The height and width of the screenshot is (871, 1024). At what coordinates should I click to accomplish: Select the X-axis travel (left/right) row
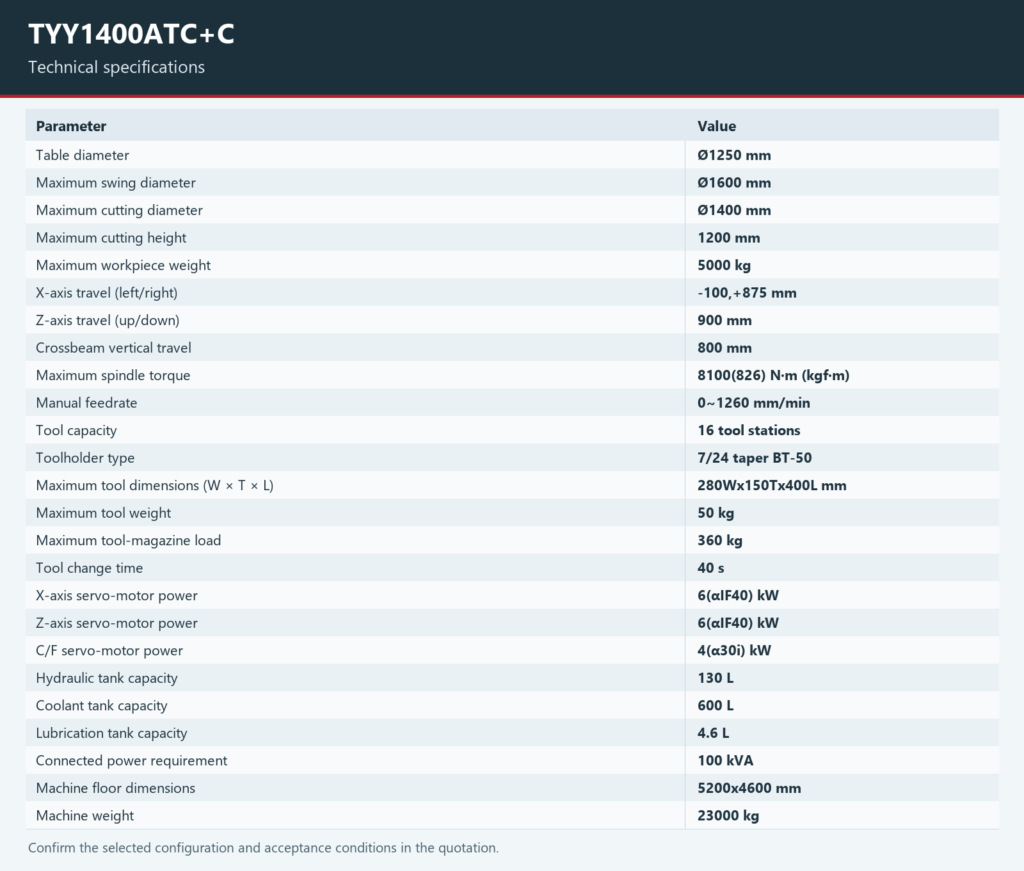point(512,293)
